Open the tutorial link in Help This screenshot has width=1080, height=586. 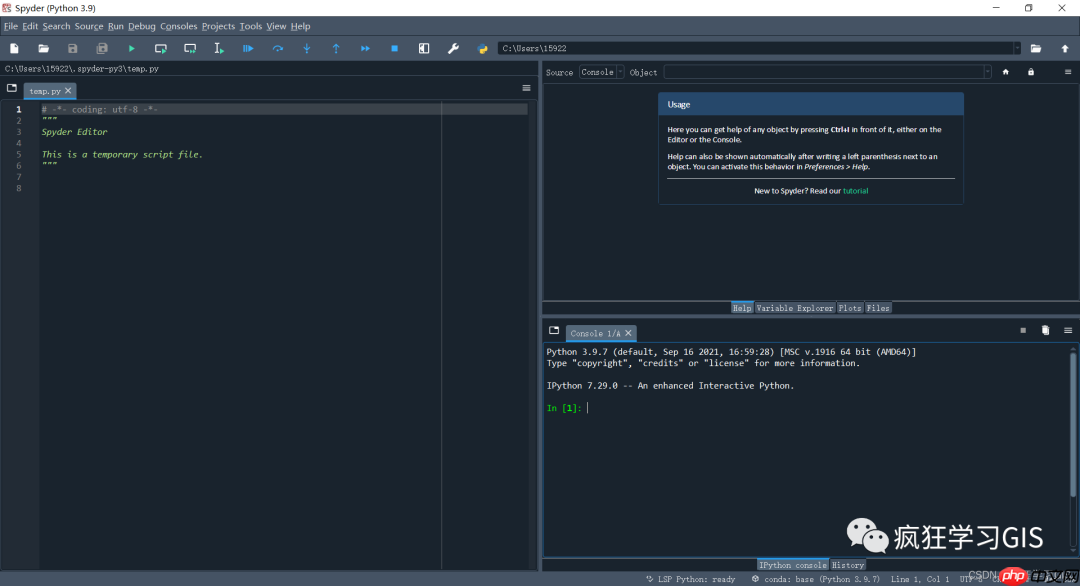click(x=855, y=190)
